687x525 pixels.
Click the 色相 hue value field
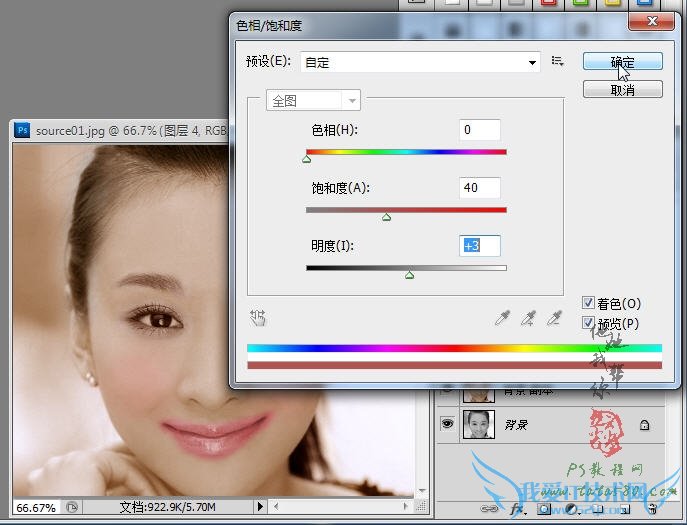point(479,130)
